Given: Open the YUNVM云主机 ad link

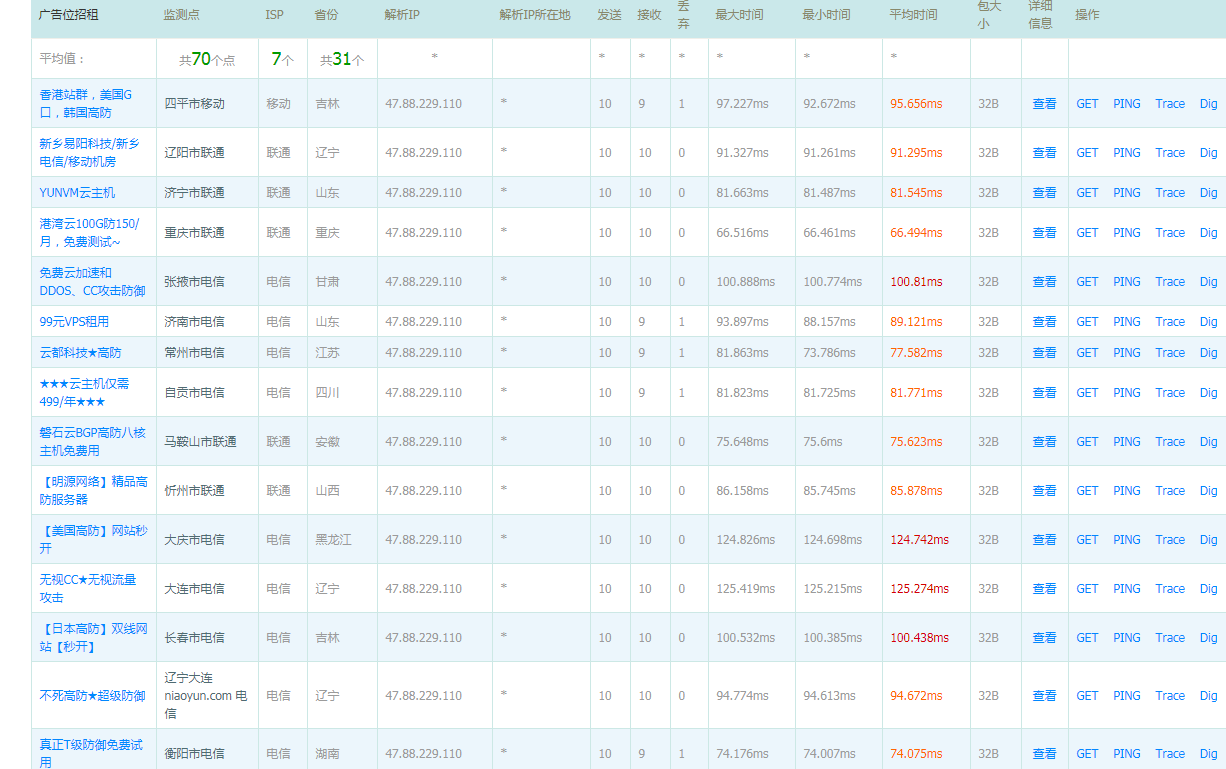Looking at the screenshot, I should click(x=77, y=192).
